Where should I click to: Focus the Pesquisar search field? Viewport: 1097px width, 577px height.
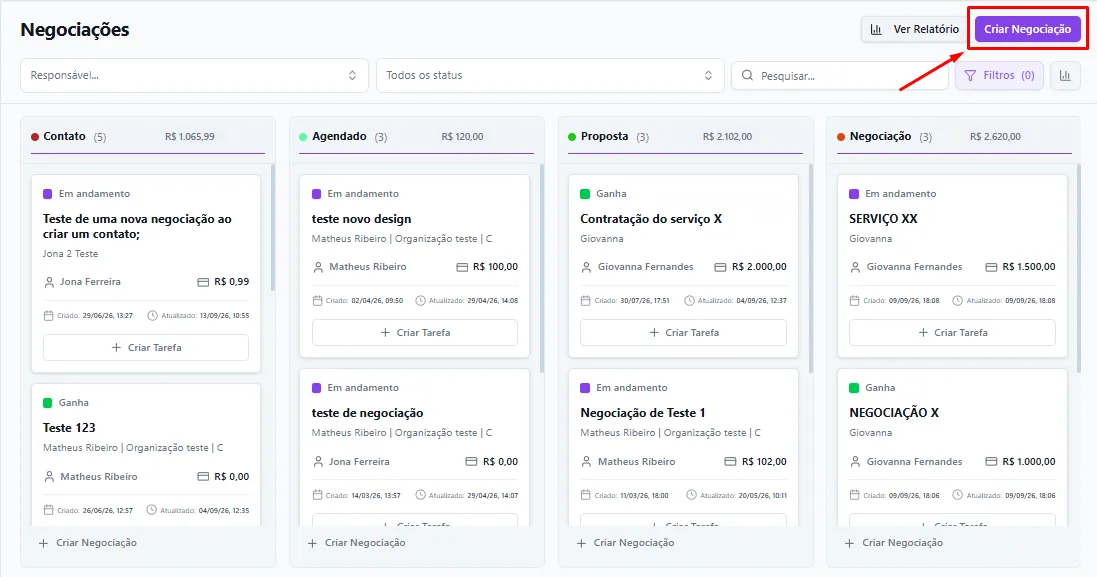(x=840, y=76)
